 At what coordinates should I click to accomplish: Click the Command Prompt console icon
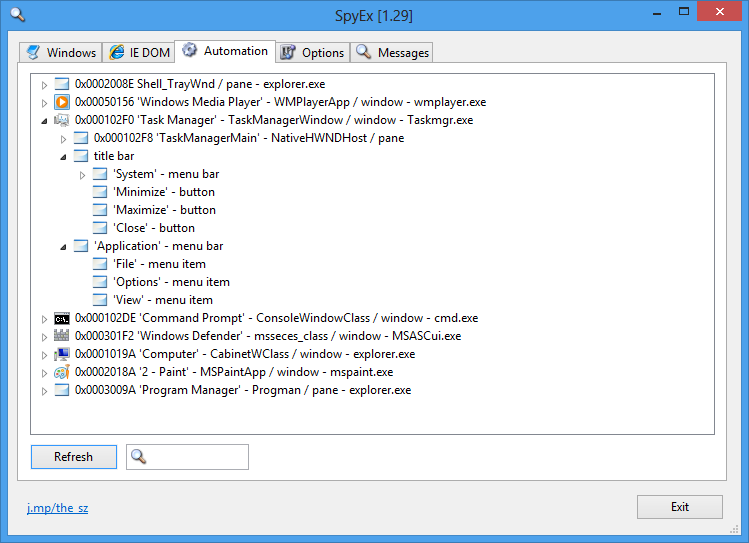tap(62, 319)
